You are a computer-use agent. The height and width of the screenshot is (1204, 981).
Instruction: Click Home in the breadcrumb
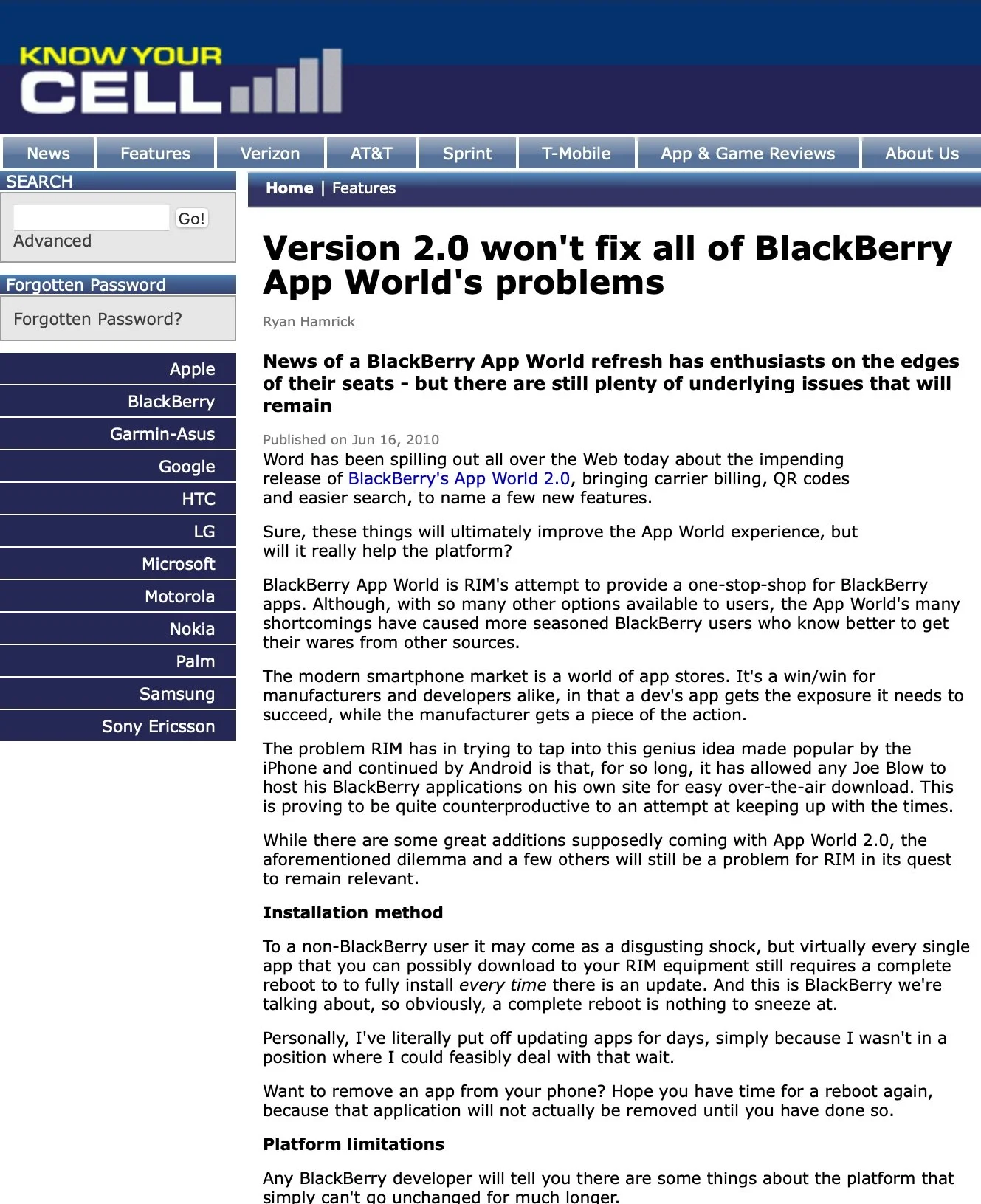[x=289, y=188]
